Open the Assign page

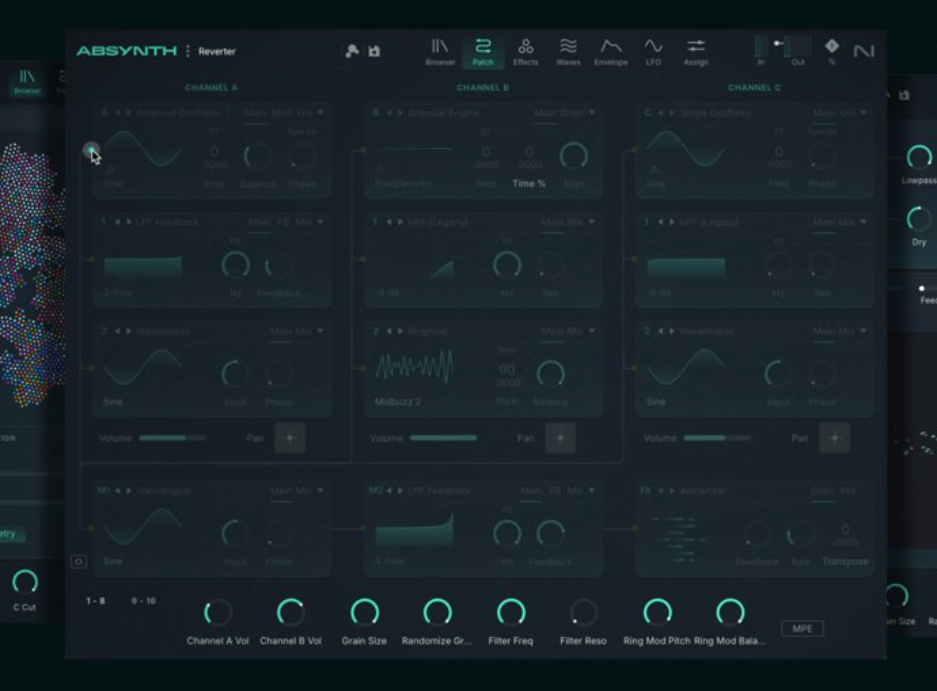[696, 51]
